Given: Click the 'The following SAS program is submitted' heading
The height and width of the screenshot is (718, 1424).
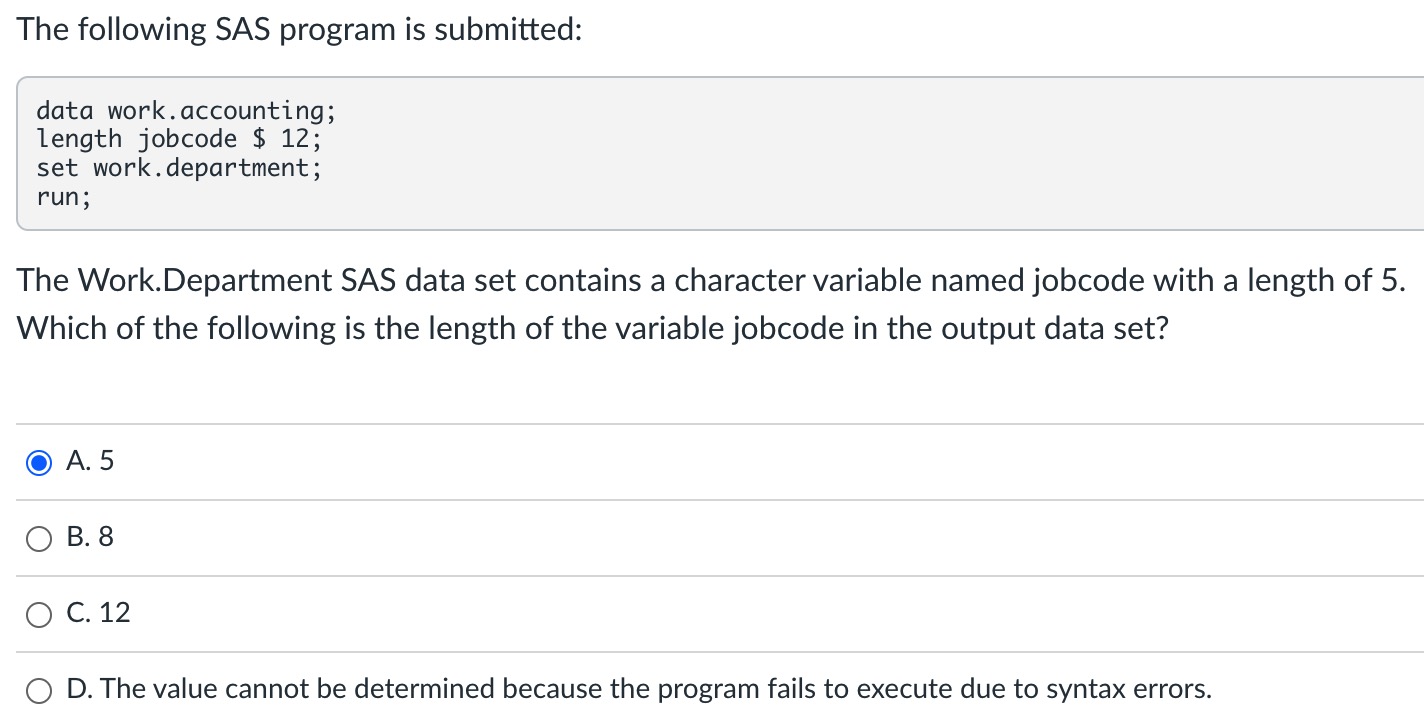Looking at the screenshot, I should click(299, 30).
